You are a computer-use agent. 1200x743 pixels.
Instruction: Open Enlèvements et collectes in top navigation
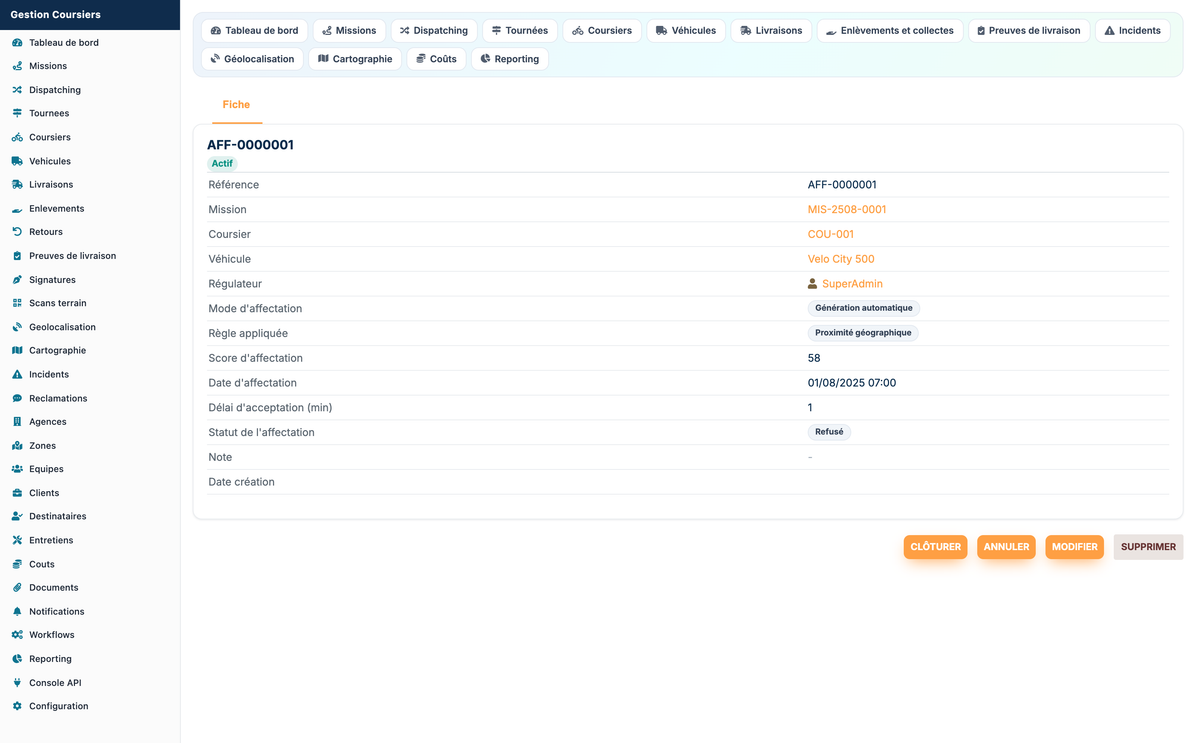click(x=890, y=31)
